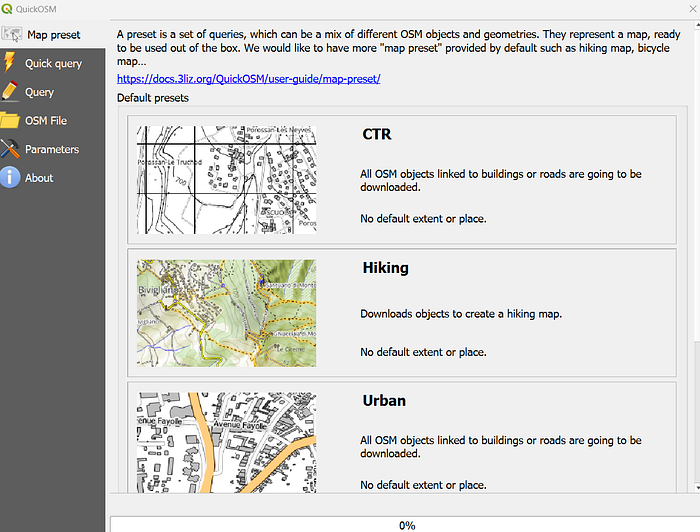Click Urban's description about buildings or roads
The image size is (700, 532).
(501, 447)
